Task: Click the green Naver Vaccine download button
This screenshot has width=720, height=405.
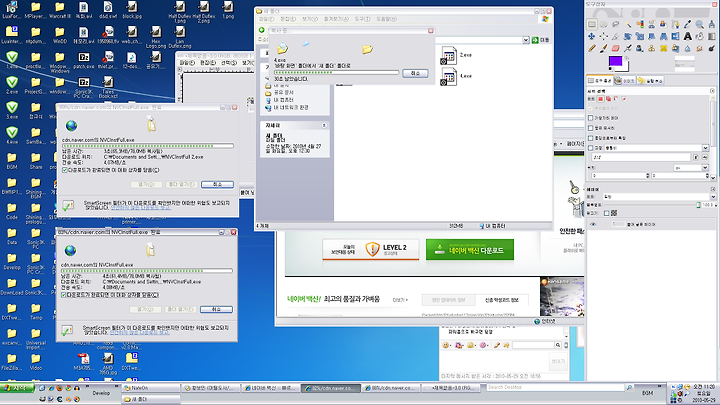Action: pyautogui.click(x=470, y=250)
